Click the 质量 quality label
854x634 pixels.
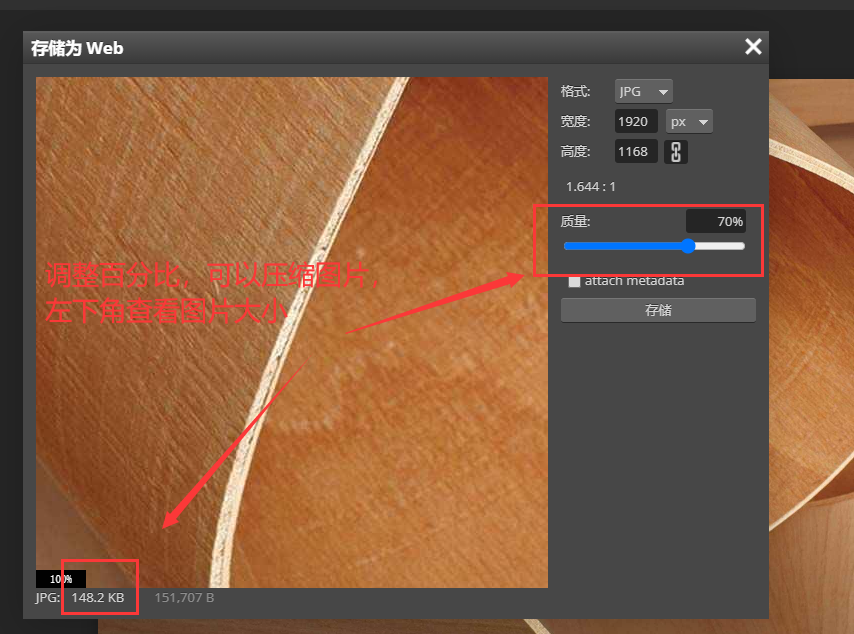click(x=576, y=221)
